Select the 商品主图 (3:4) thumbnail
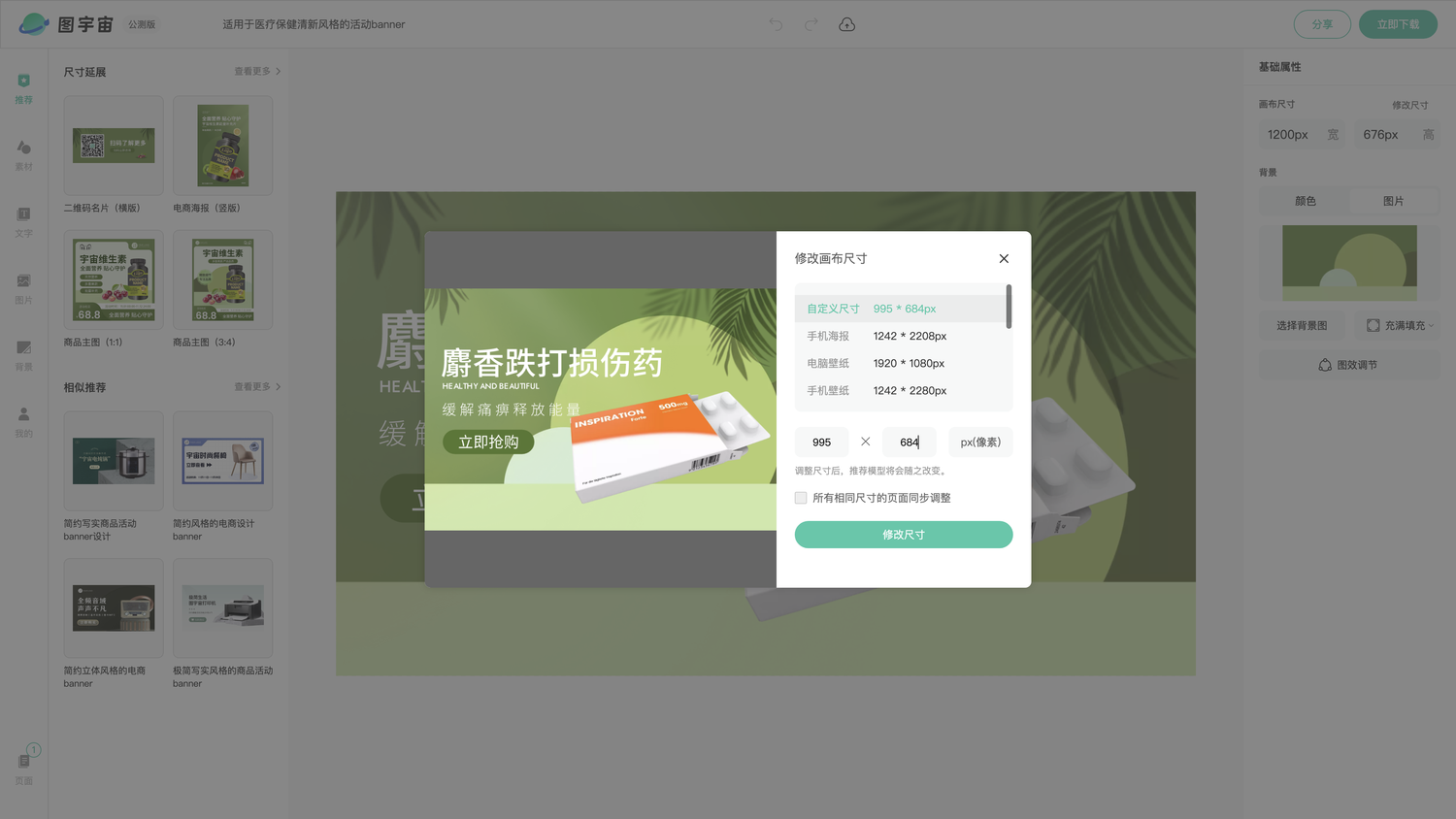The width and height of the screenshot is (1456, 819). pyautogui.click(x=222, y=279)
